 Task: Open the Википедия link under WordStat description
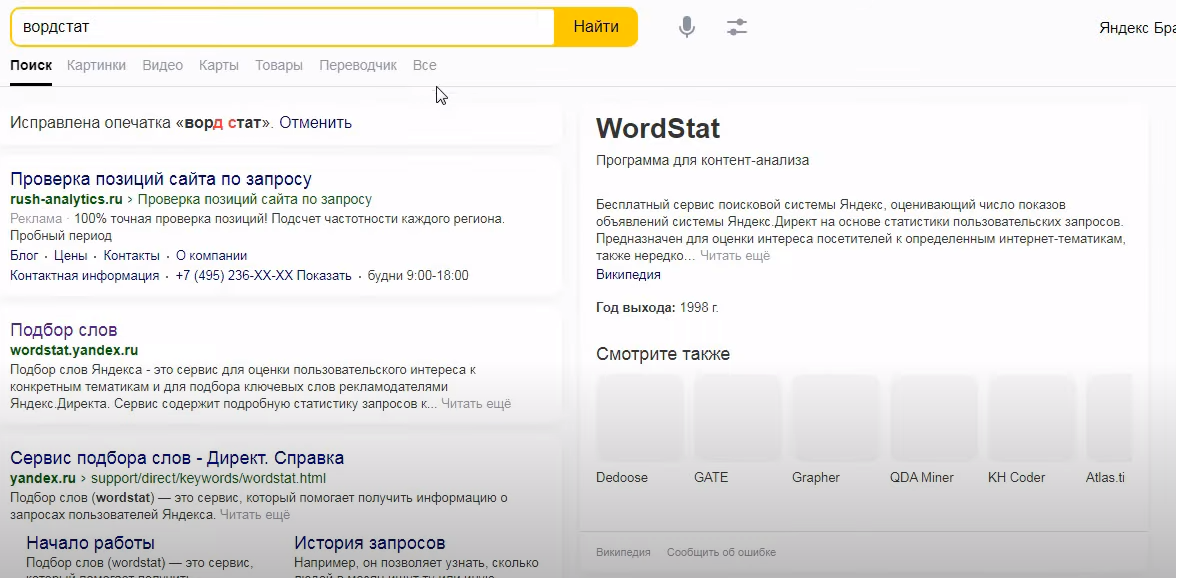point(628,275)
